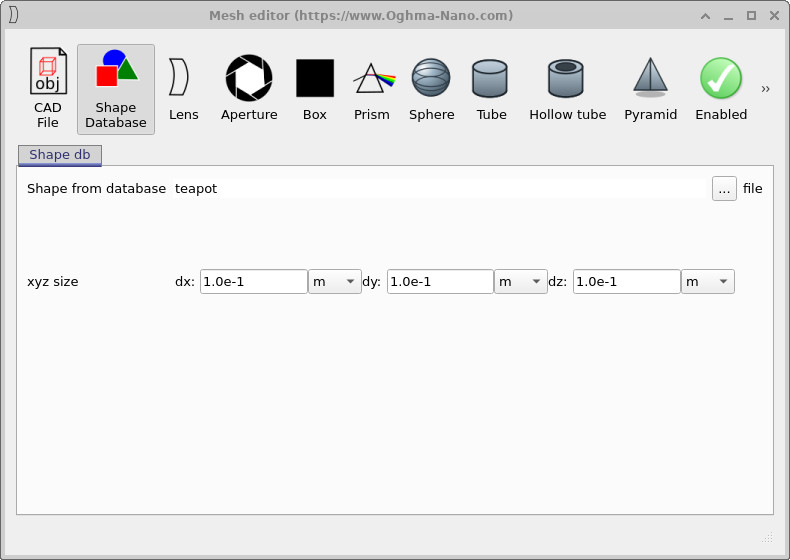Image resolution: width=790 pixels, height=560 pixels.
Task: Choose the Lens shape
Action: [183, 89]
